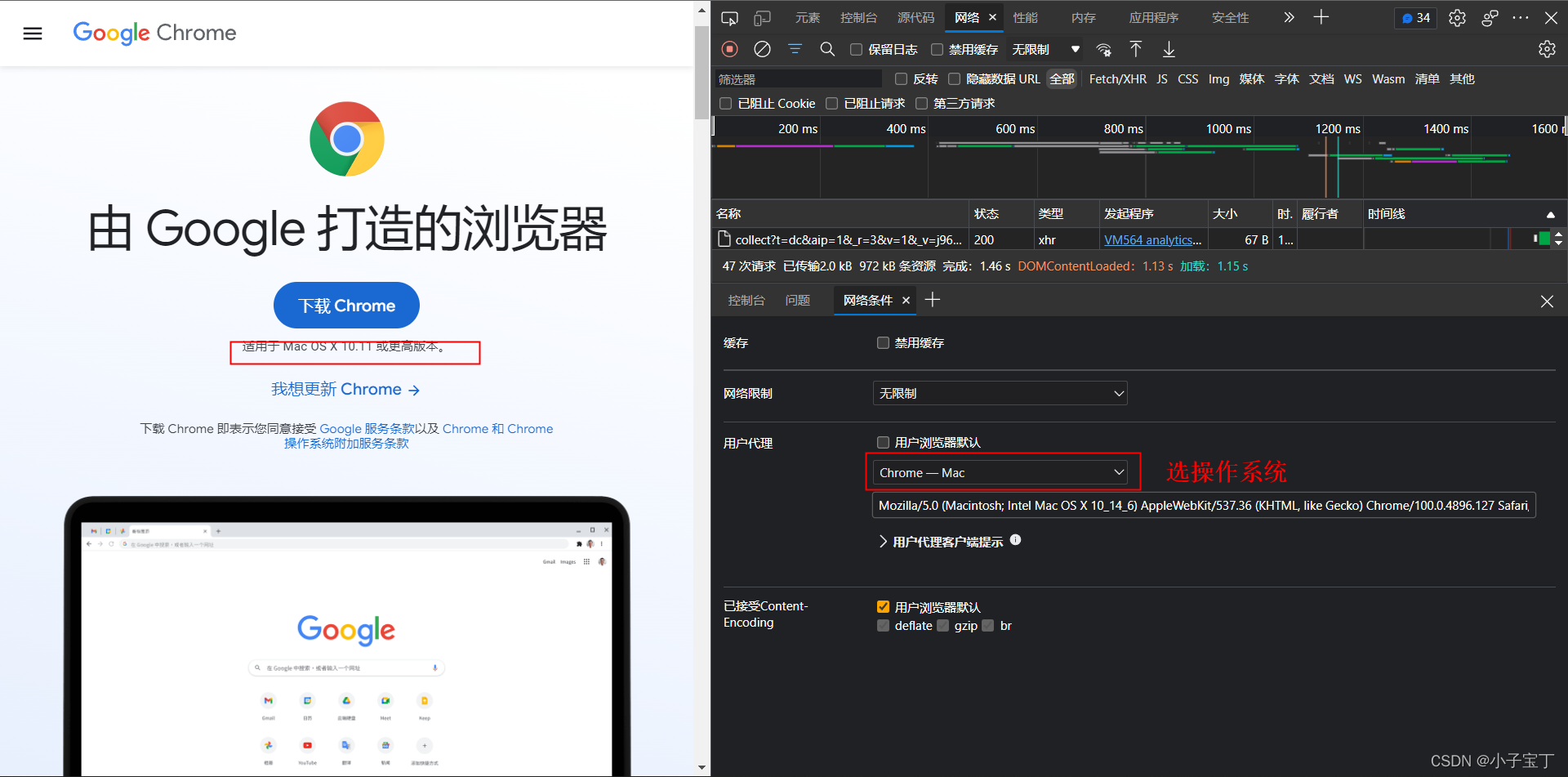
Task: Toggle device emulation icon in DevTools
Action: point(762,17)
